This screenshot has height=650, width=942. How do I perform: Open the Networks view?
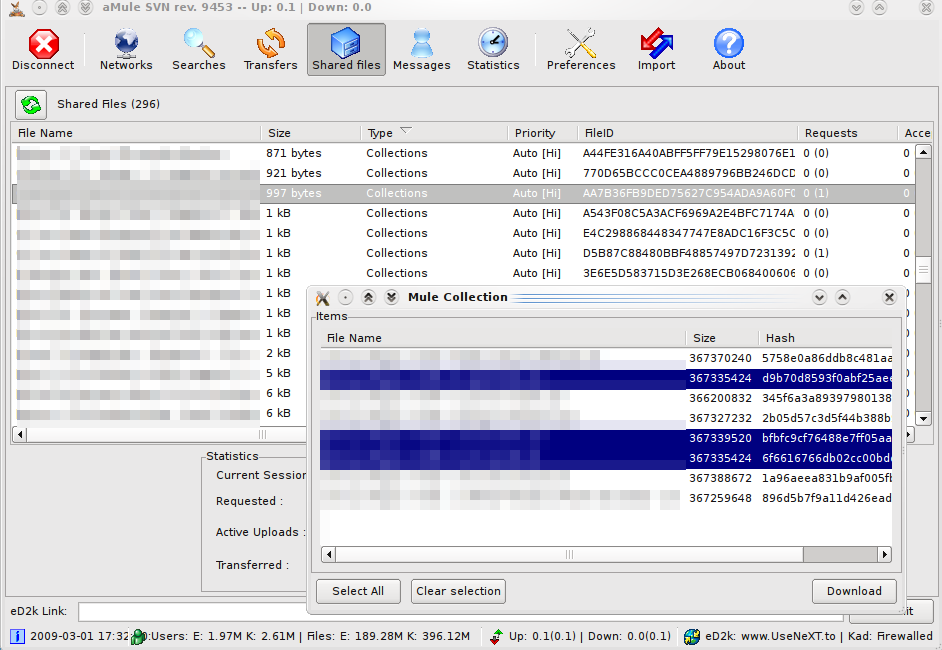point(126,50)
